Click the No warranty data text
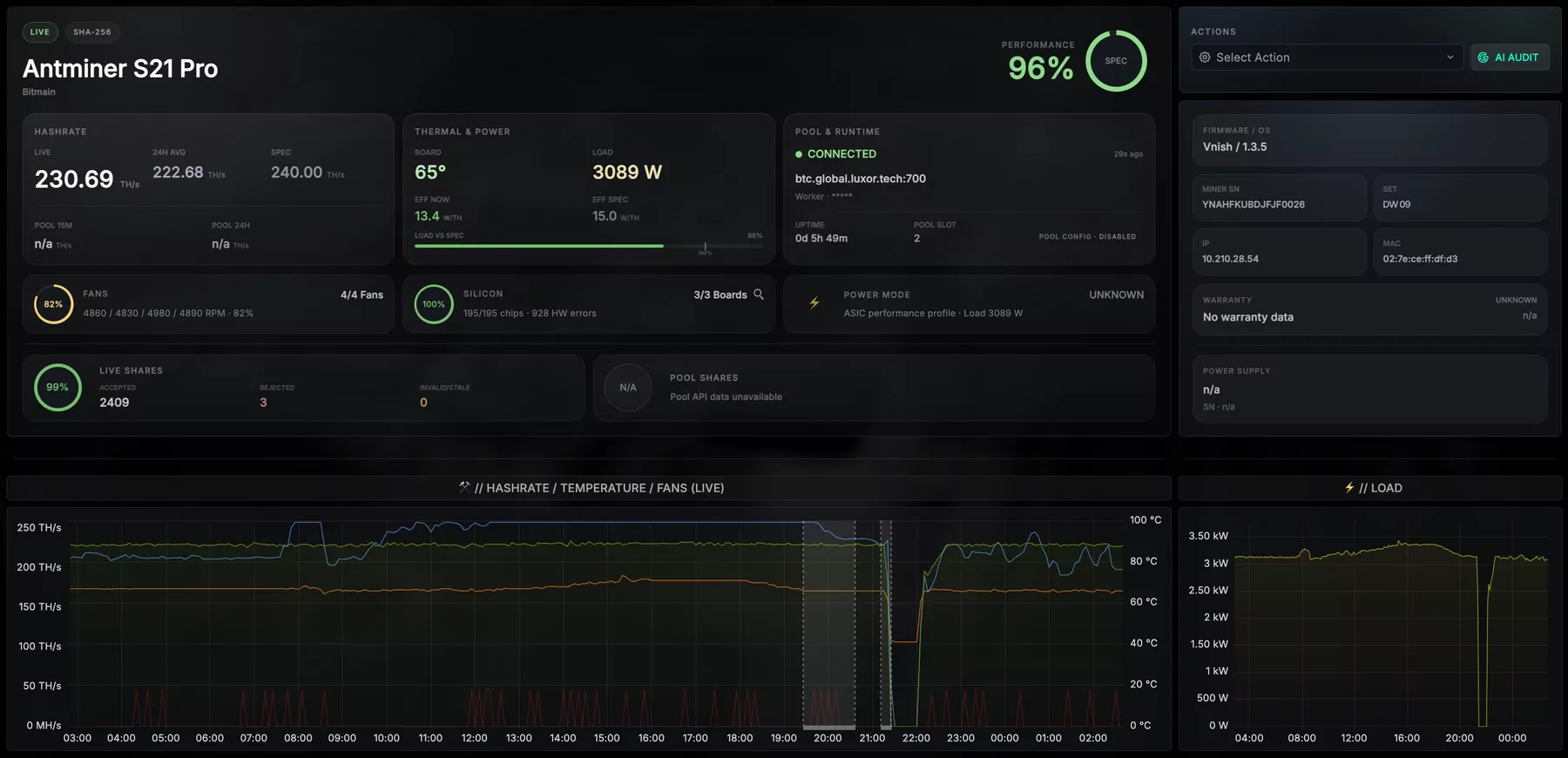The width and height of the screenshot is (1568, 758). coord(1248,317)
